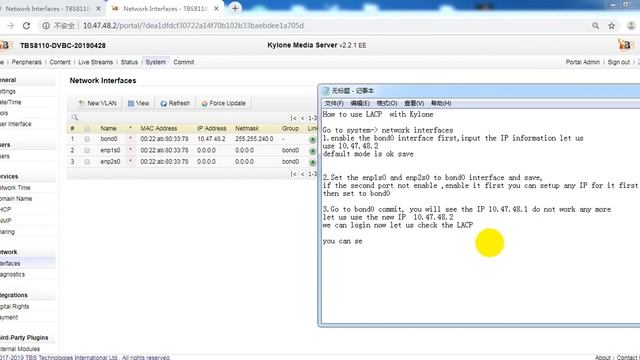This screenshot has width=640, height=360.
Task: Open Notepad 文件(F) menu
Action: click(x=334, y=103)
